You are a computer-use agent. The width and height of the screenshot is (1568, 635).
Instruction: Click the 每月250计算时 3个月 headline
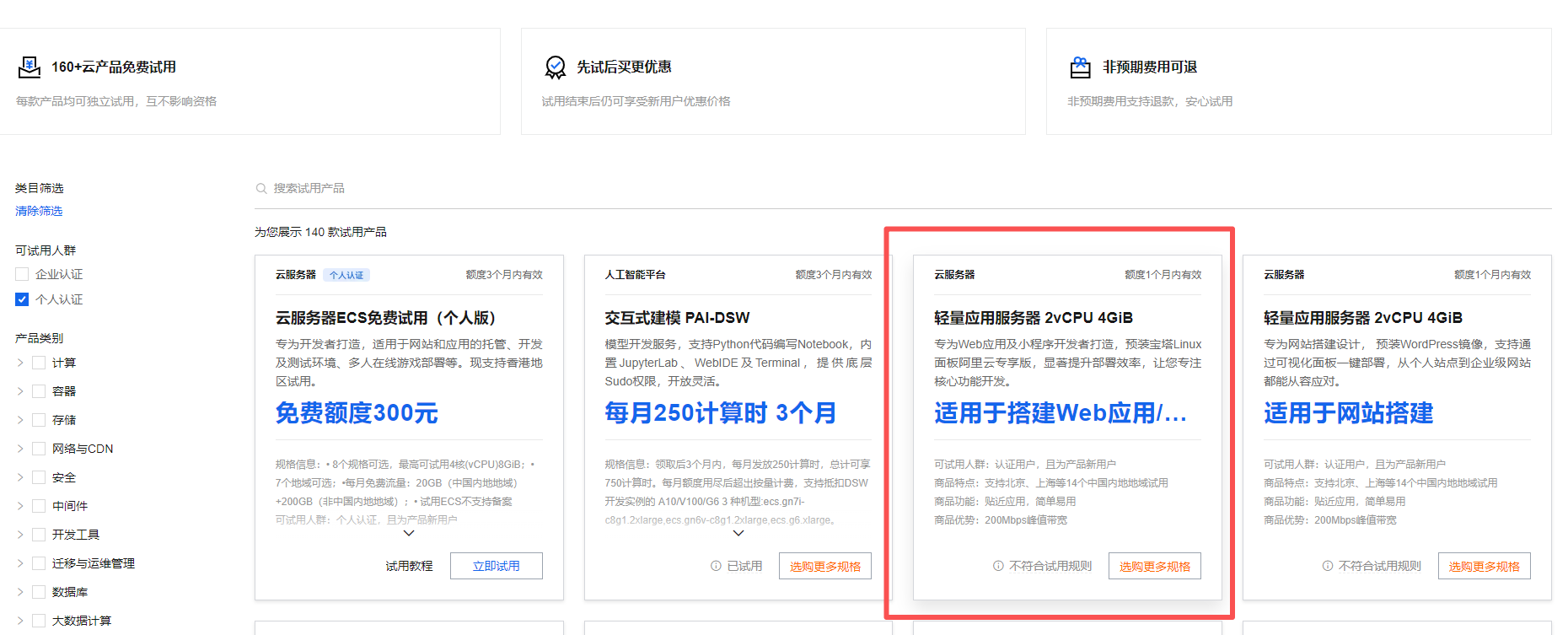click(721, 413)
